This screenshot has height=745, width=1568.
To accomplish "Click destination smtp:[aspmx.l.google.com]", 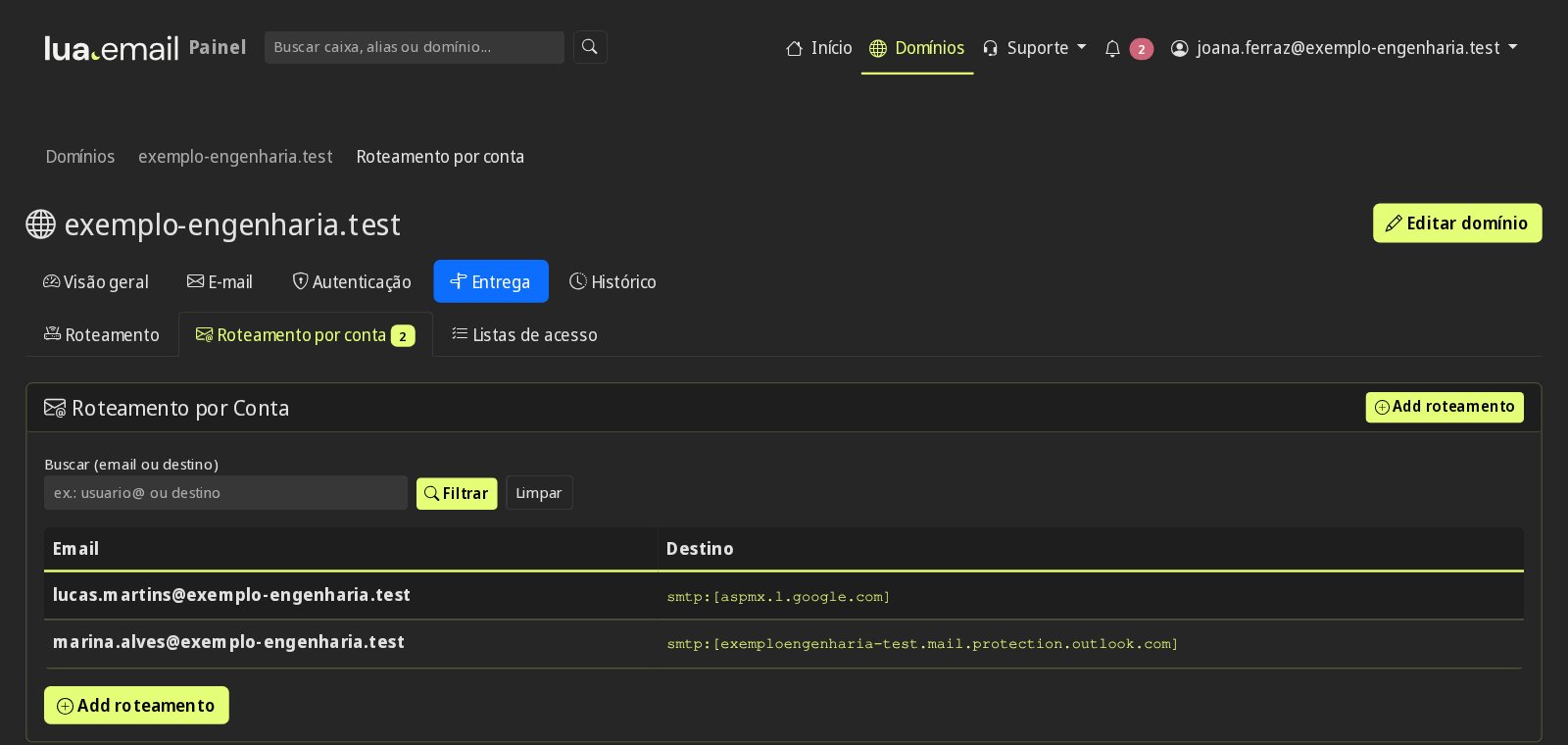I will 778,597.
